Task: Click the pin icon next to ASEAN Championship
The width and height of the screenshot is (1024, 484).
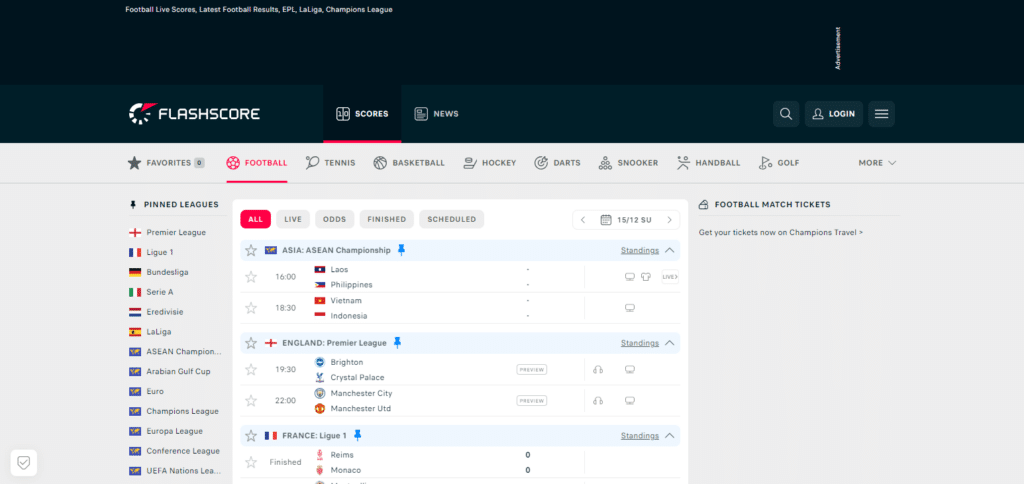Action: [x=401, y=250]
